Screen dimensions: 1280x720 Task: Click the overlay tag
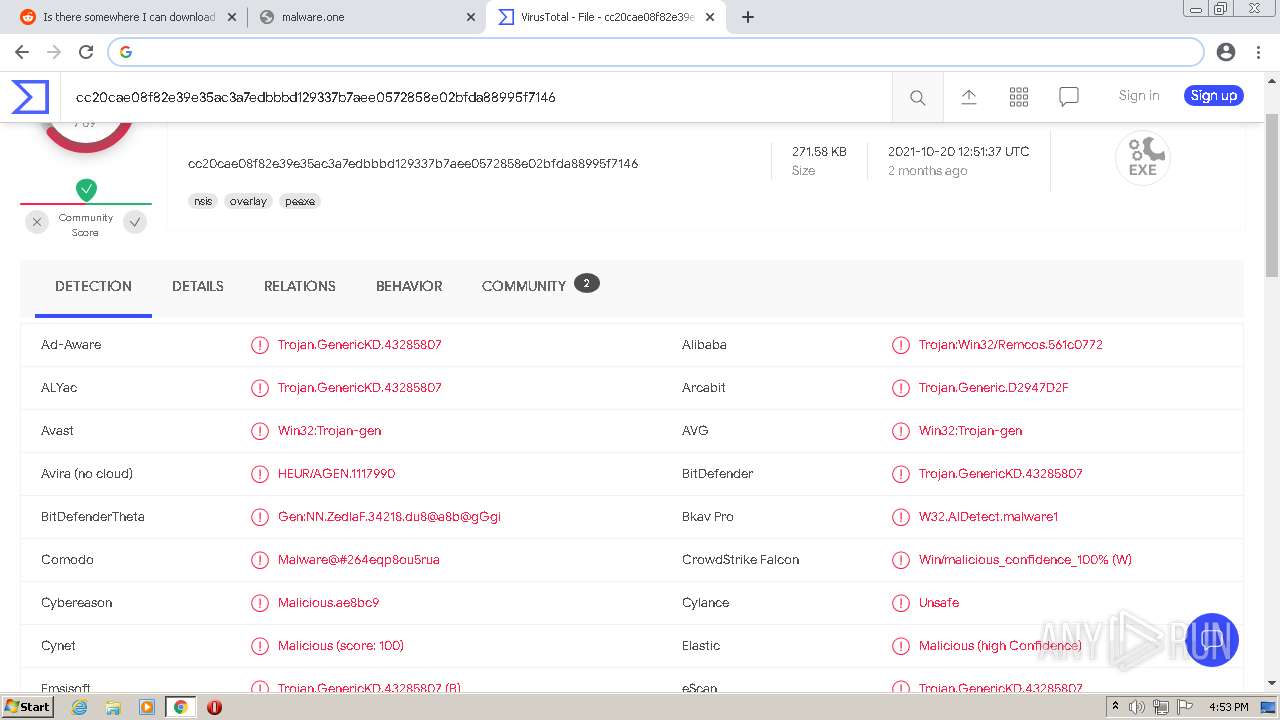click(248, 201)
